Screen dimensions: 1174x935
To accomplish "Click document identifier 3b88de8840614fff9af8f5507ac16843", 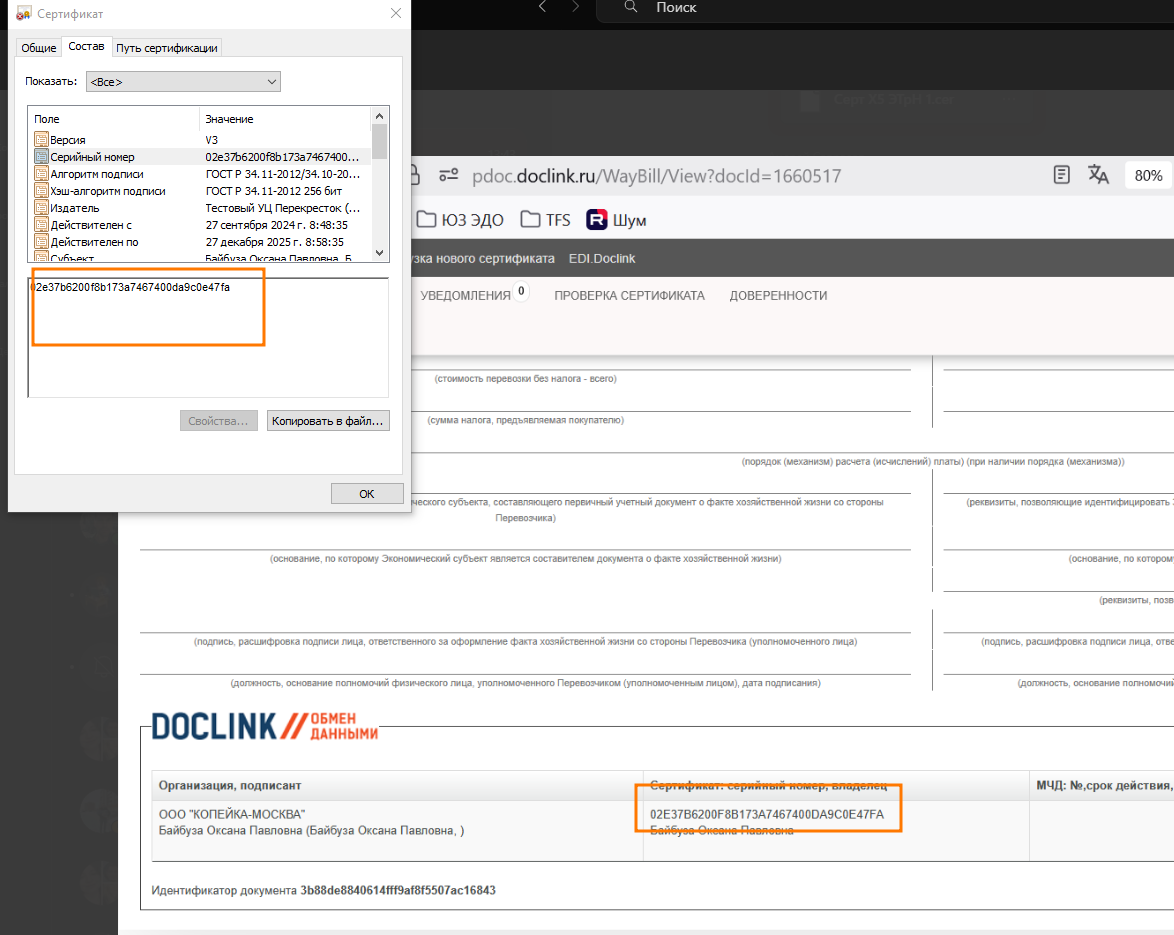I will pyautogui.click(x=398, y=890).
